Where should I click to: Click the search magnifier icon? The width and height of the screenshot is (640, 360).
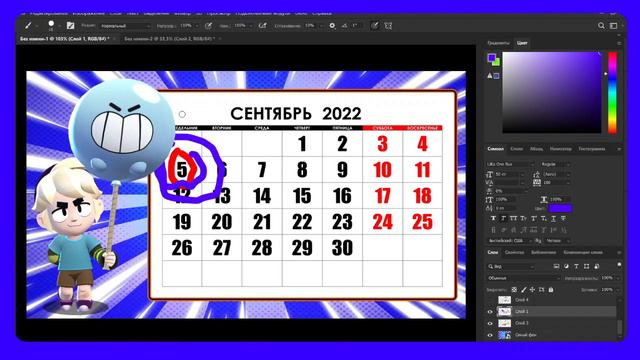pos(601,26)
